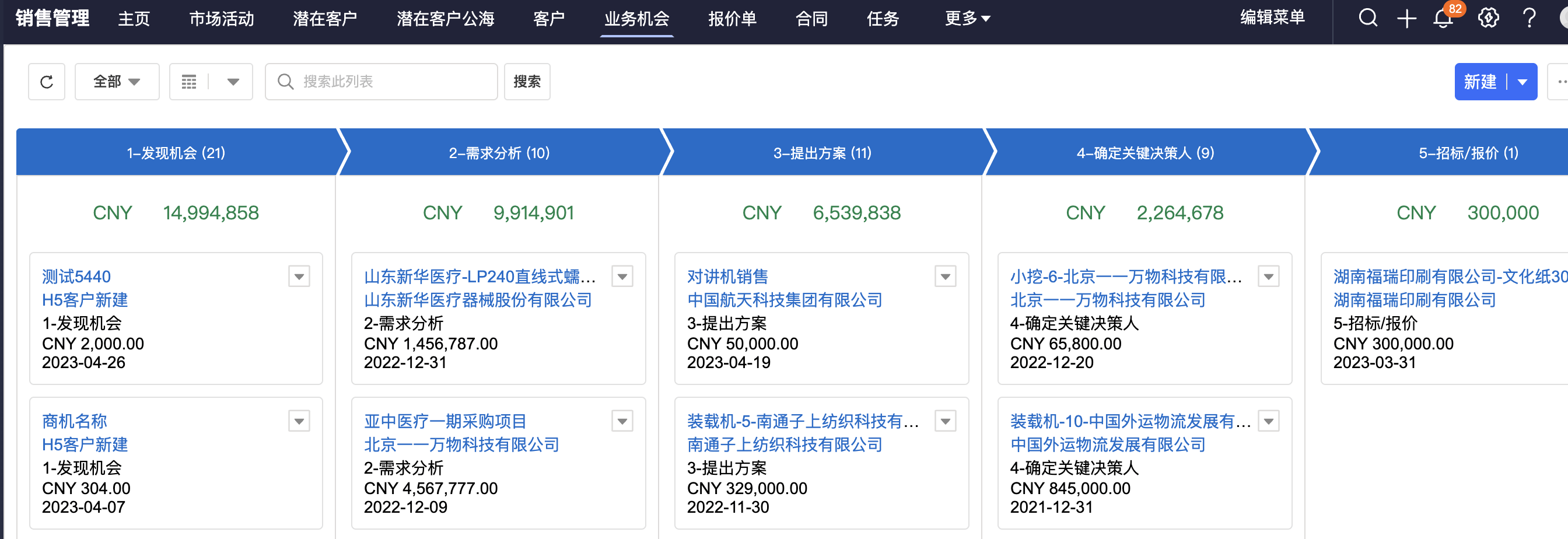Open the notifications bell with 82 badge

click(x=1443, y=18)
